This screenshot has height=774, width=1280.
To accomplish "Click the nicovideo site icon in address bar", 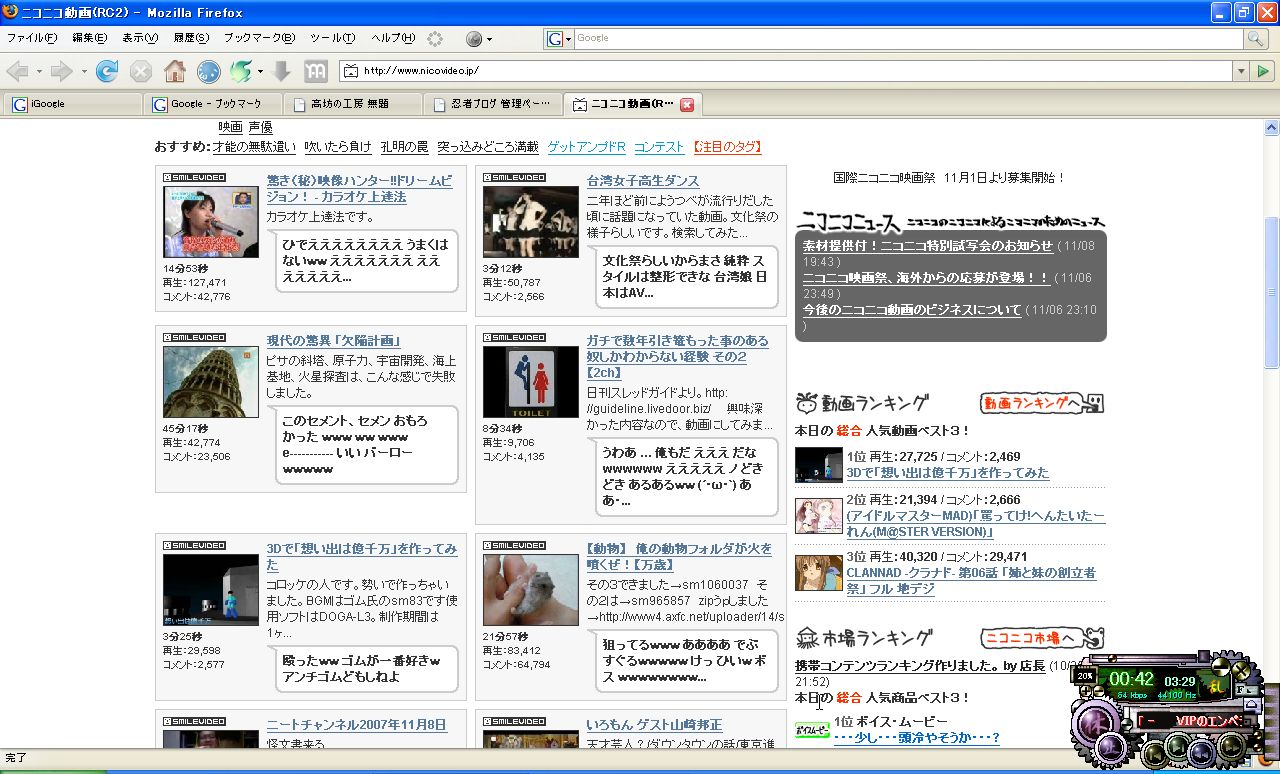I will (x=350, y=71).
